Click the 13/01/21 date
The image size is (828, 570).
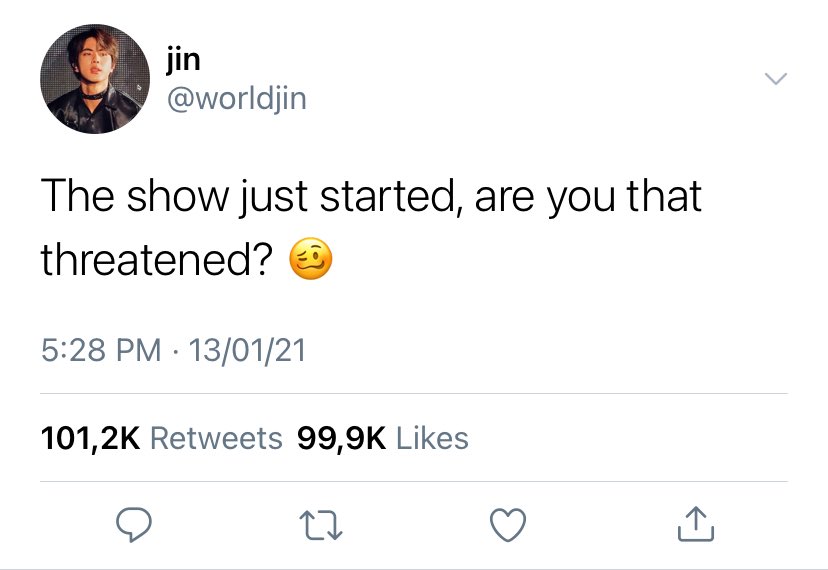tap(247, 350)
